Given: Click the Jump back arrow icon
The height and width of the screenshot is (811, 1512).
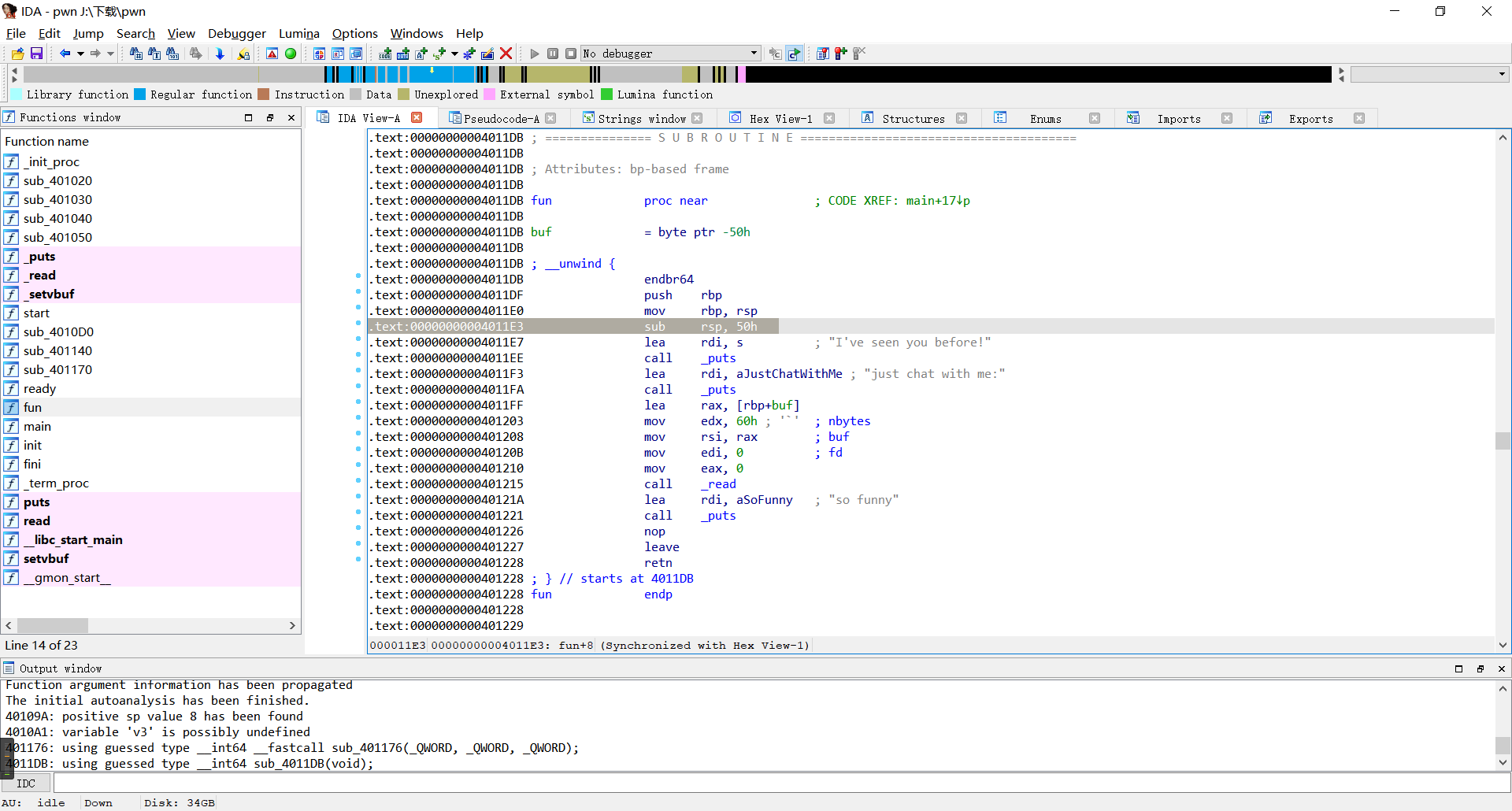Looking at the screenshot, I should tap(65, 54).
